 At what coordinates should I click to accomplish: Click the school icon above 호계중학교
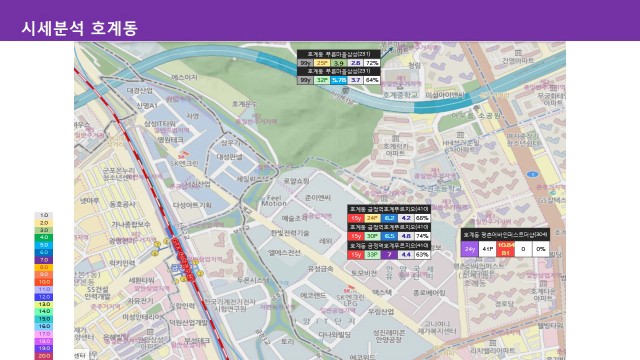click(x=400, y=86)
